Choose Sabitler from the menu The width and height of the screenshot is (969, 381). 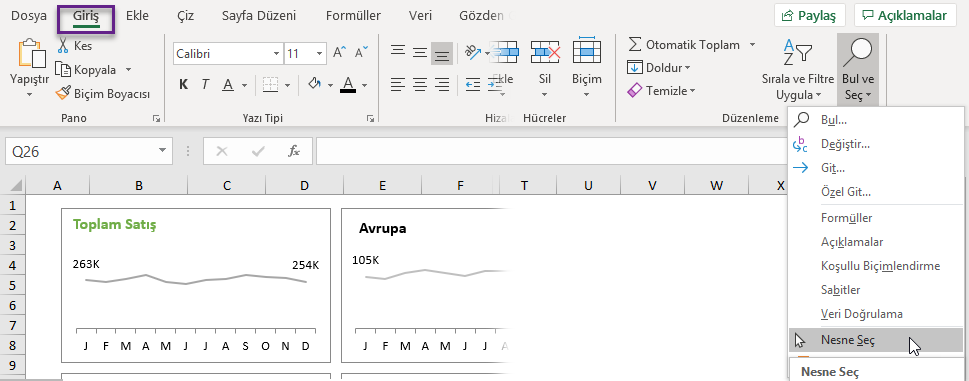[x=876, y=290]
